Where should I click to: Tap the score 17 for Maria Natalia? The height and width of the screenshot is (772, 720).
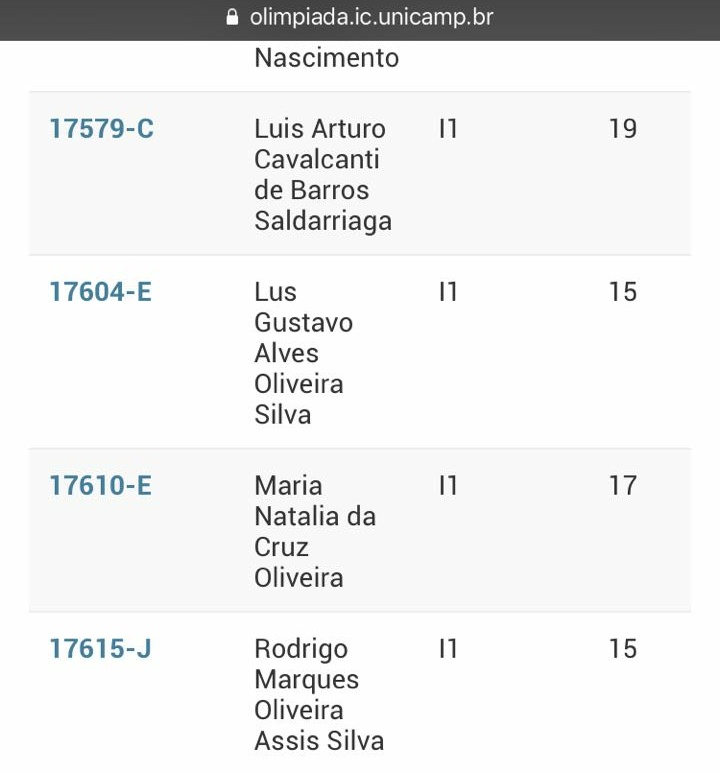click(x=622, y=486)
